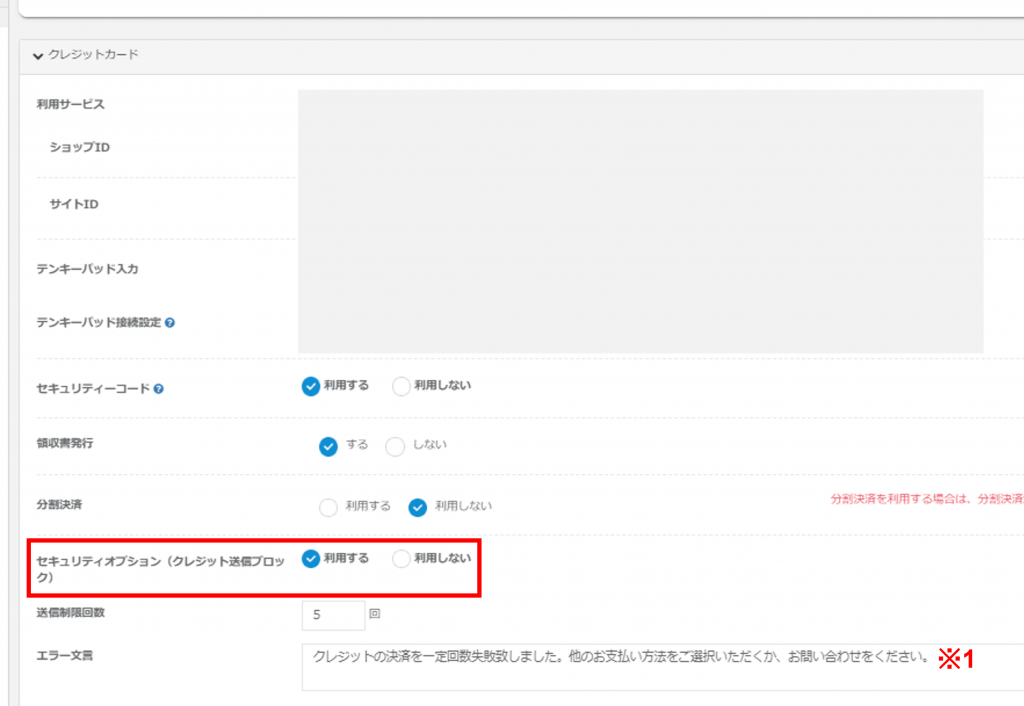Click the ショップID label

pos(80,147)
